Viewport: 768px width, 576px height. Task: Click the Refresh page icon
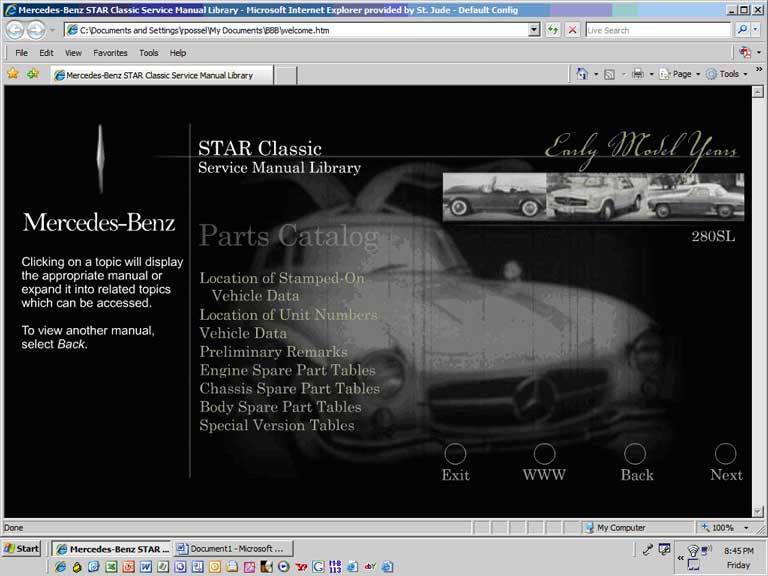[552, 30]
